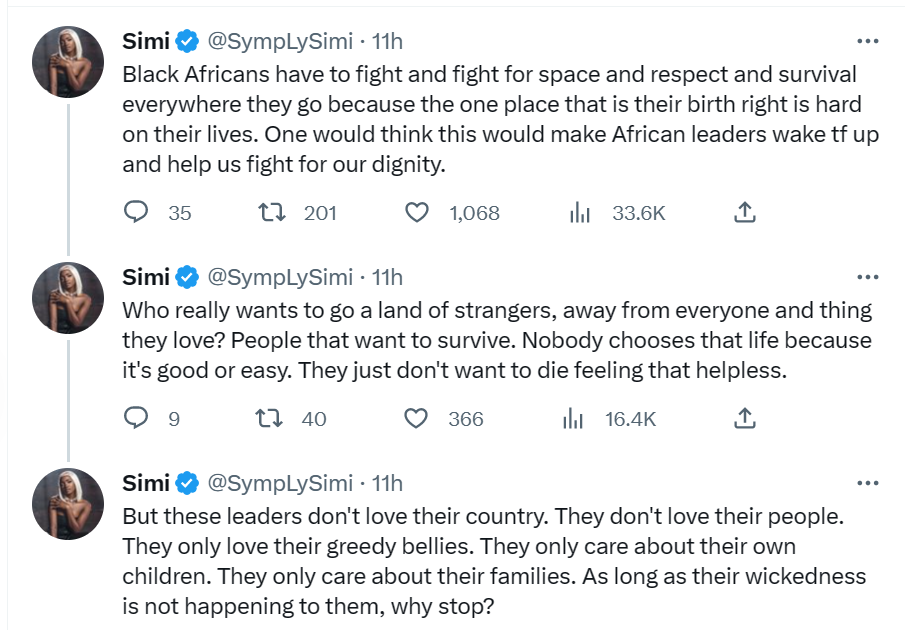Screen dimensions: 905x630
Task: Click the avatar on the third tweet
Action: coord(67,503)
